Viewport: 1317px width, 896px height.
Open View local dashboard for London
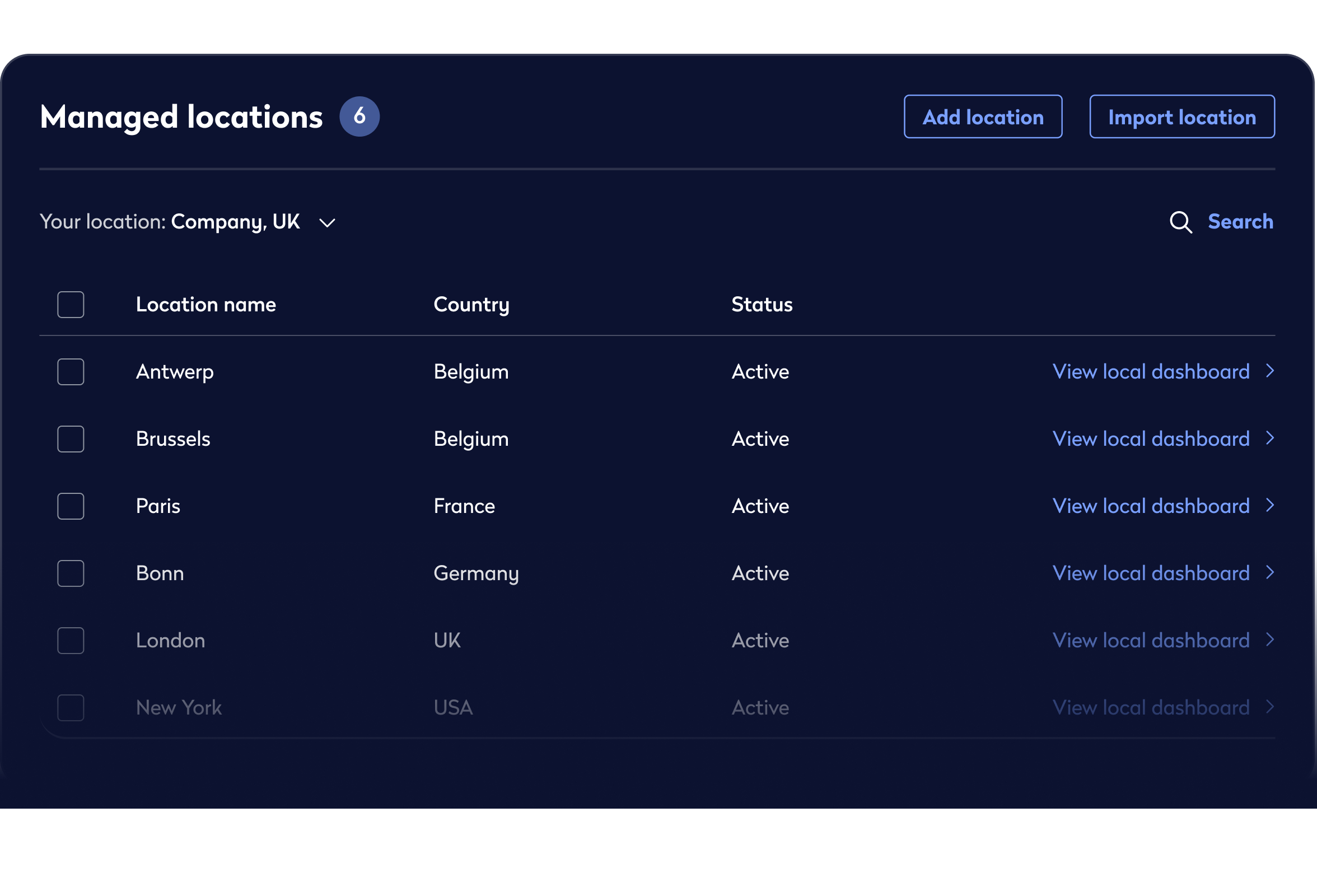click(x=1151, y=641)
